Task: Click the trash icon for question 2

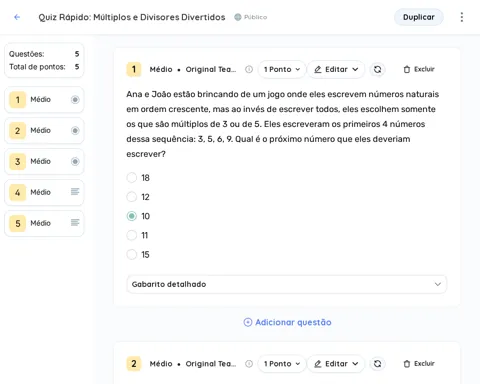Action: point(407,364)
